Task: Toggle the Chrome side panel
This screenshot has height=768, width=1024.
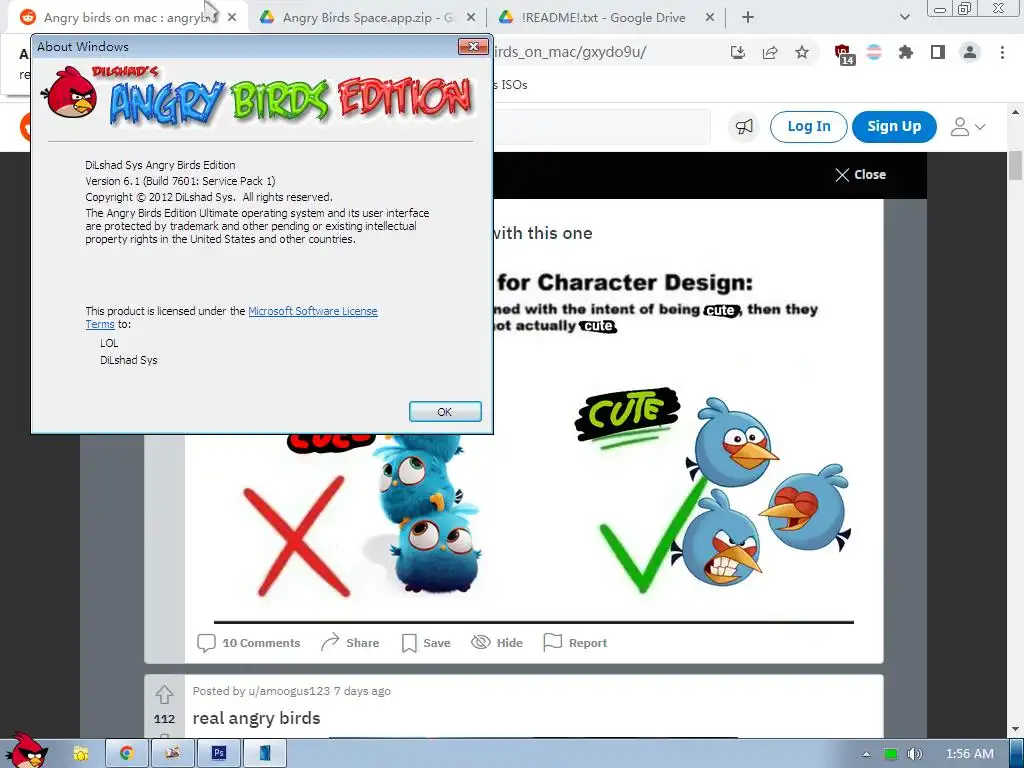Action: 938,53
